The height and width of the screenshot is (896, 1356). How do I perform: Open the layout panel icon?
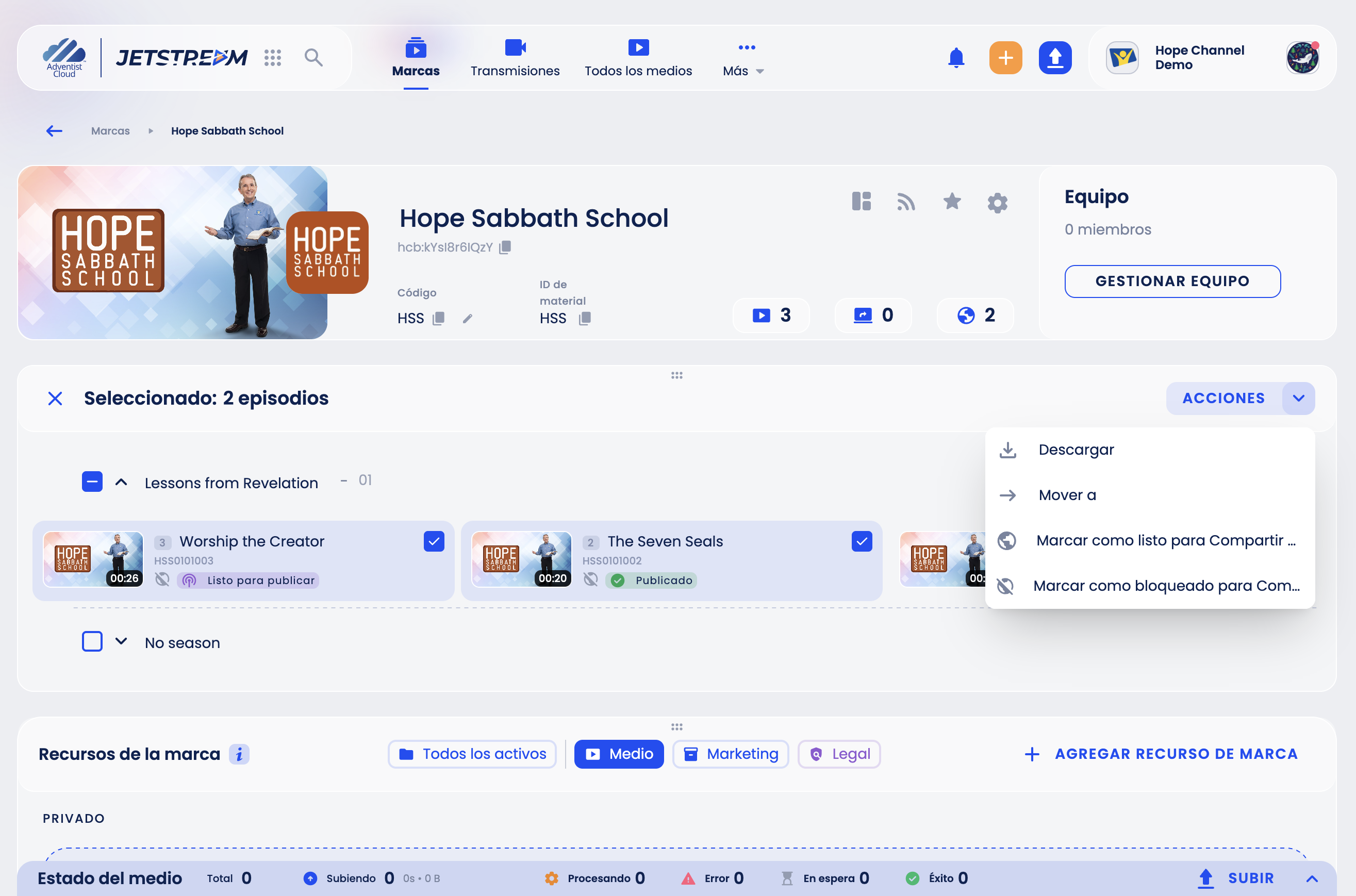(x=861, y=201)
